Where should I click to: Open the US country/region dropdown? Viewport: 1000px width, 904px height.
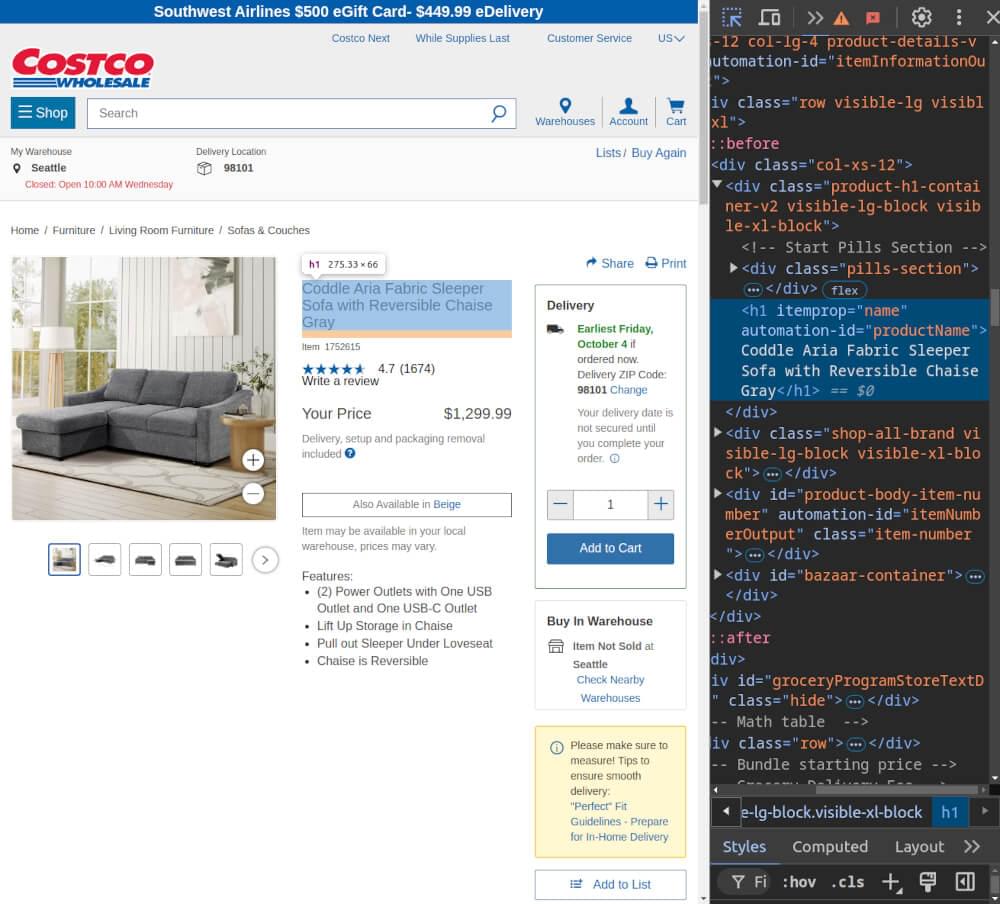tap(668, 38)
